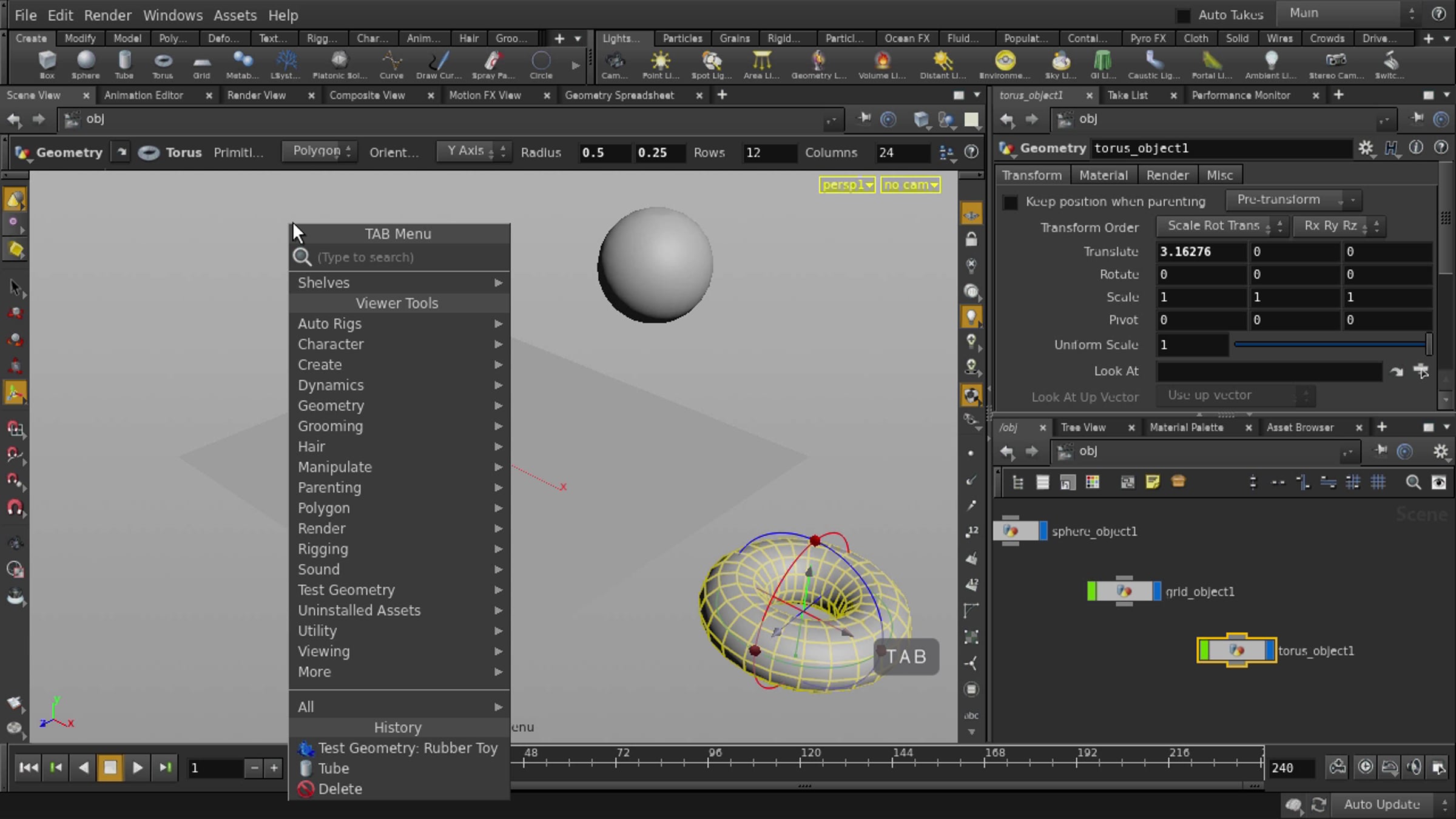Toggle the green flag on grid_object1 node
The width and height of the screenshot is (1456, 819).
(x=1092, y=591)
